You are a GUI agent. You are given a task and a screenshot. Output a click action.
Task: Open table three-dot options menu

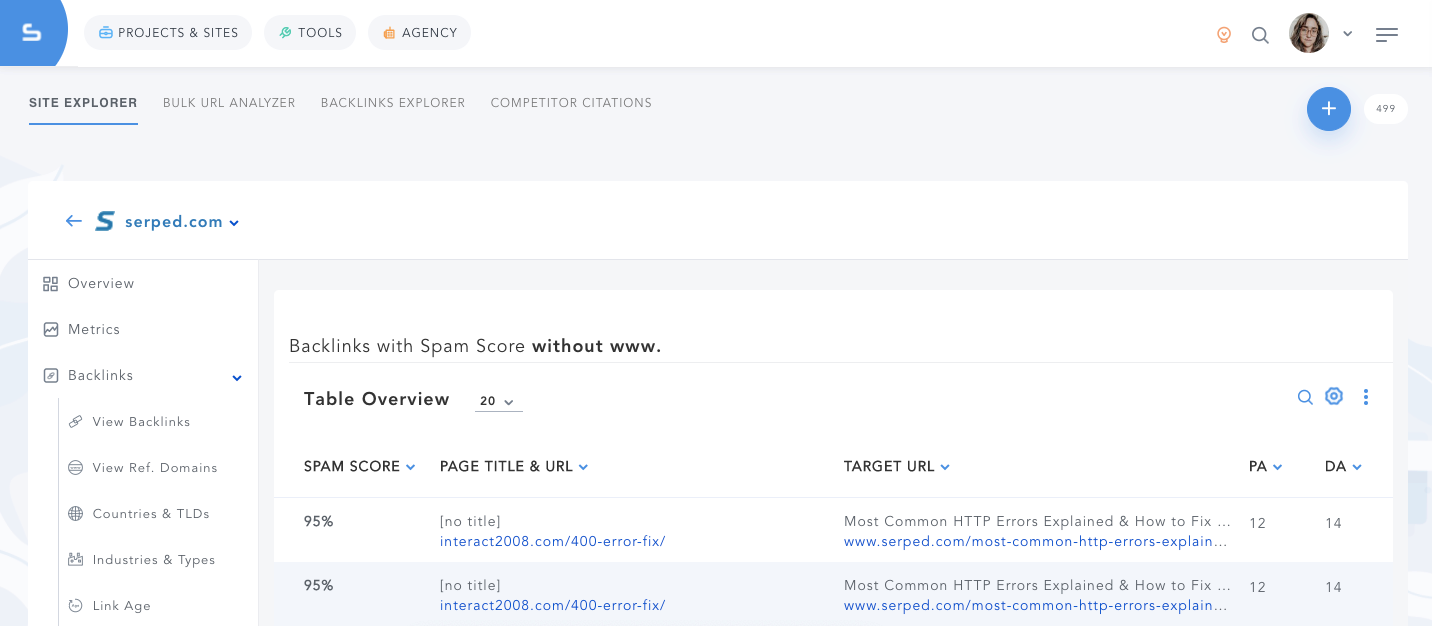[1366, 397]
